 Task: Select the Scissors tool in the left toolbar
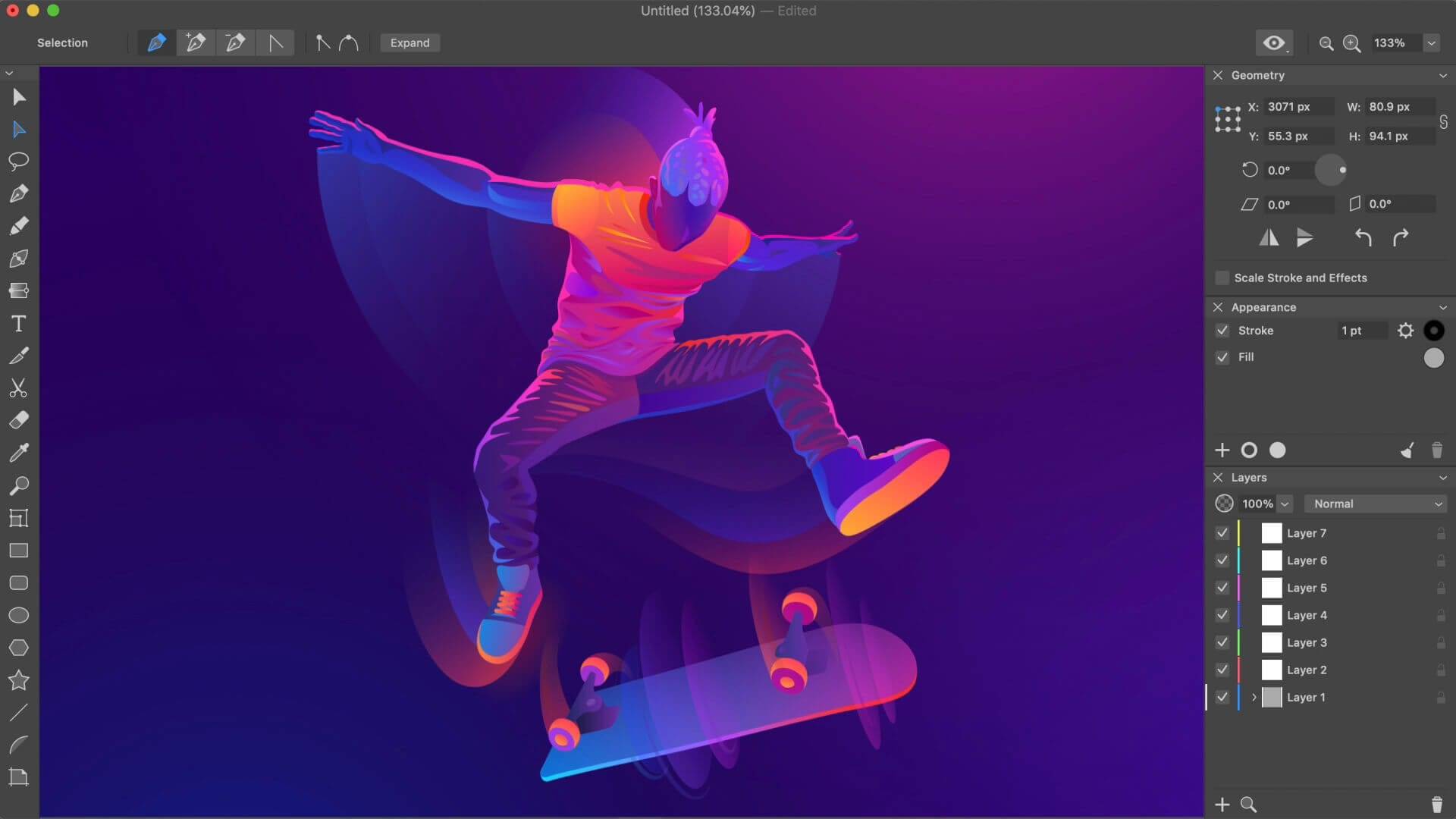[x=18, y=388]
